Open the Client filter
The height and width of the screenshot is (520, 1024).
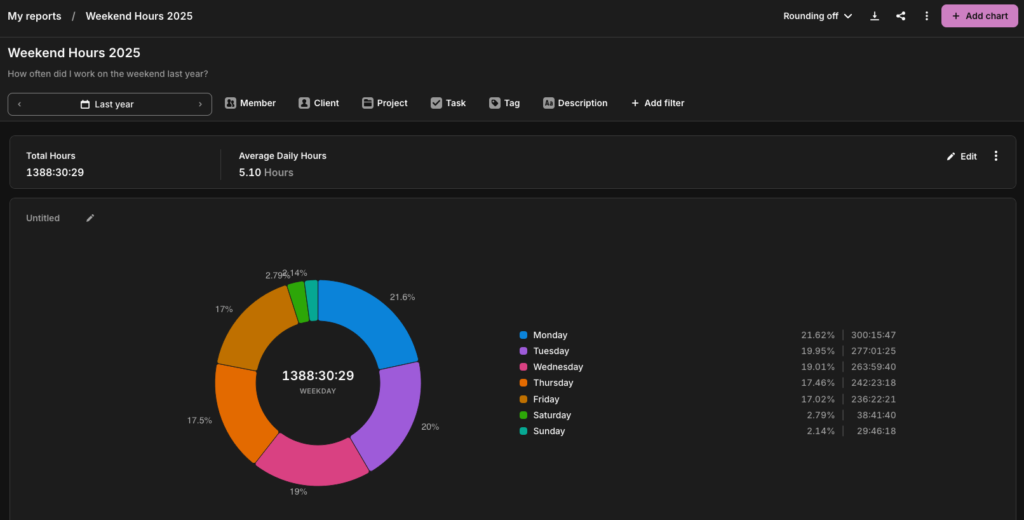[x=318, y=103]
